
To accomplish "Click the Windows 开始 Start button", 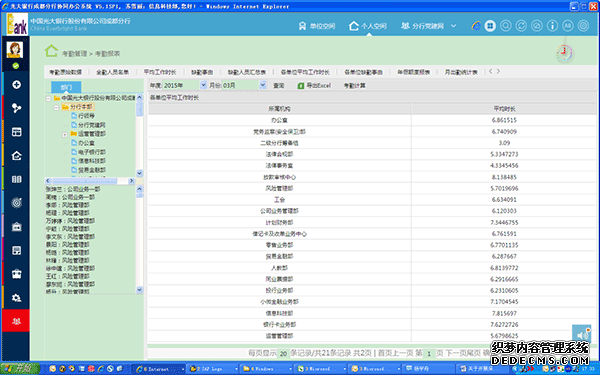I will click(20, 368).
